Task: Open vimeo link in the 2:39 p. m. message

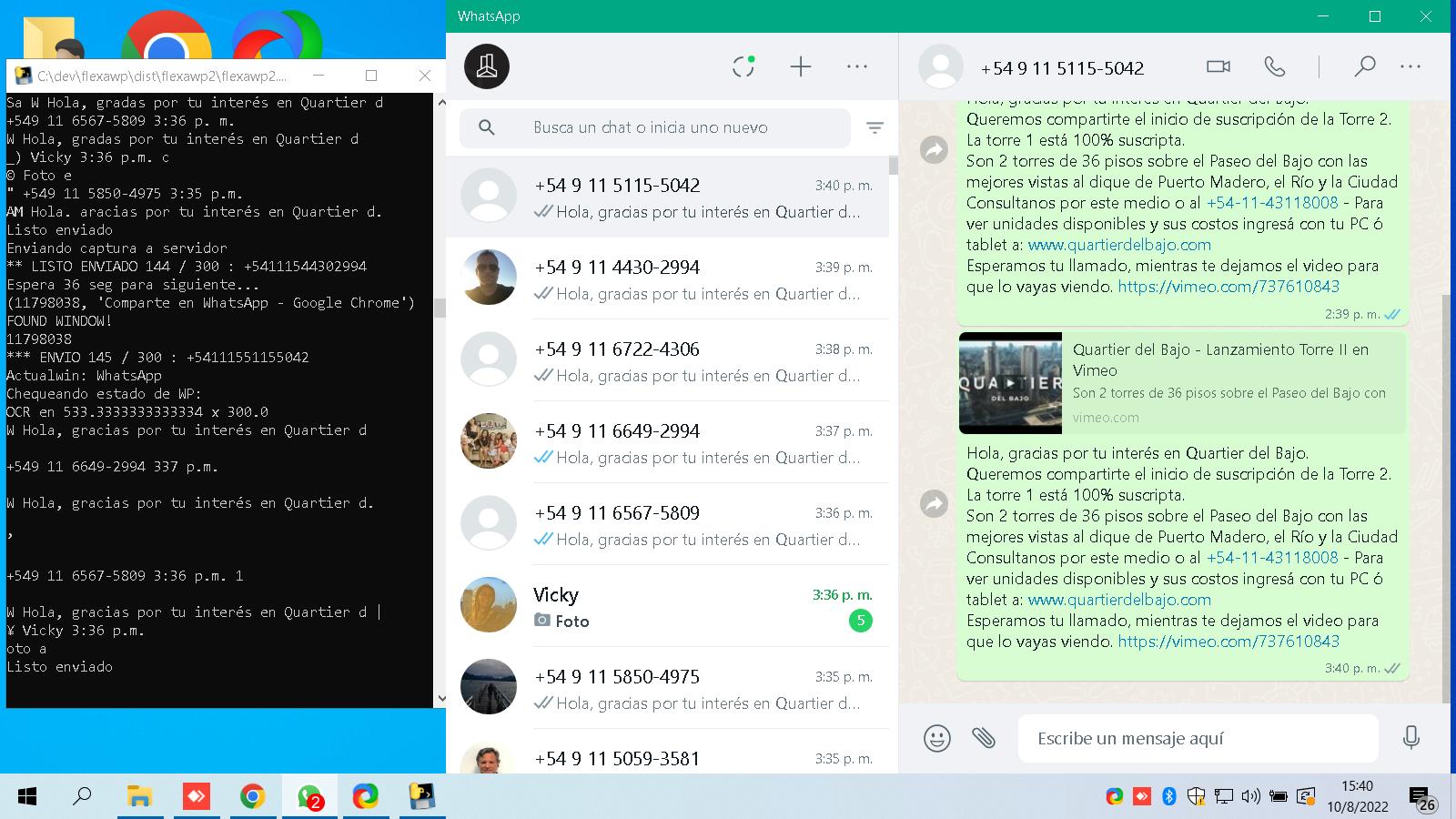Action: pyautogui.click(x=1228, y=287)
